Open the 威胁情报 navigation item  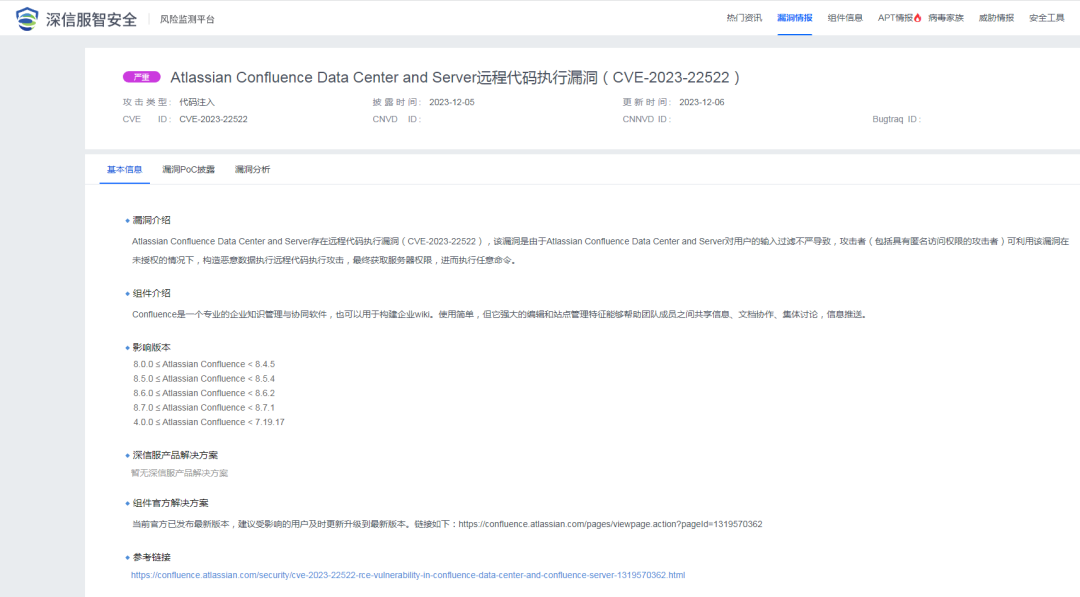coord(996,18)
